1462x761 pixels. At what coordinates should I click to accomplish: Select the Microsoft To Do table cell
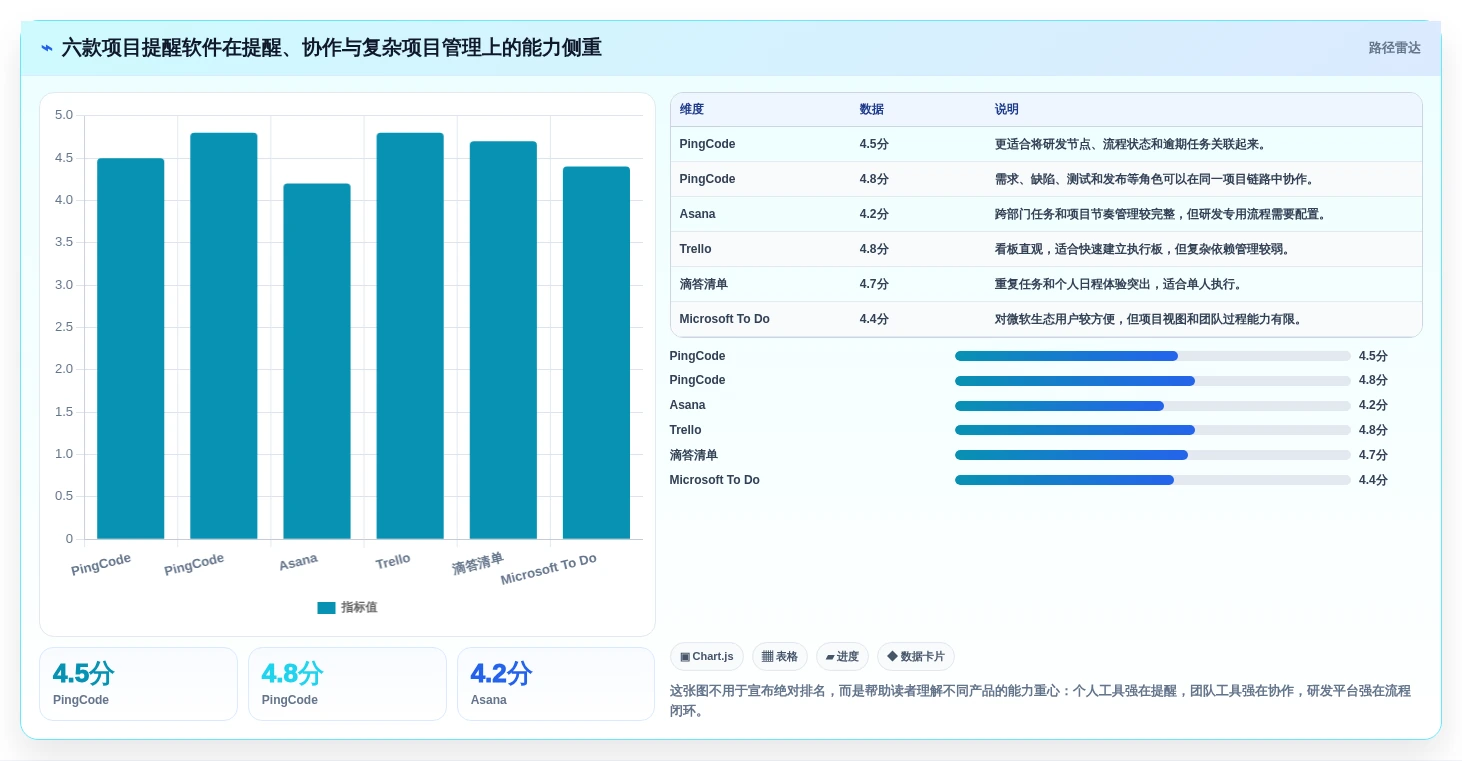tap(725, 319)
